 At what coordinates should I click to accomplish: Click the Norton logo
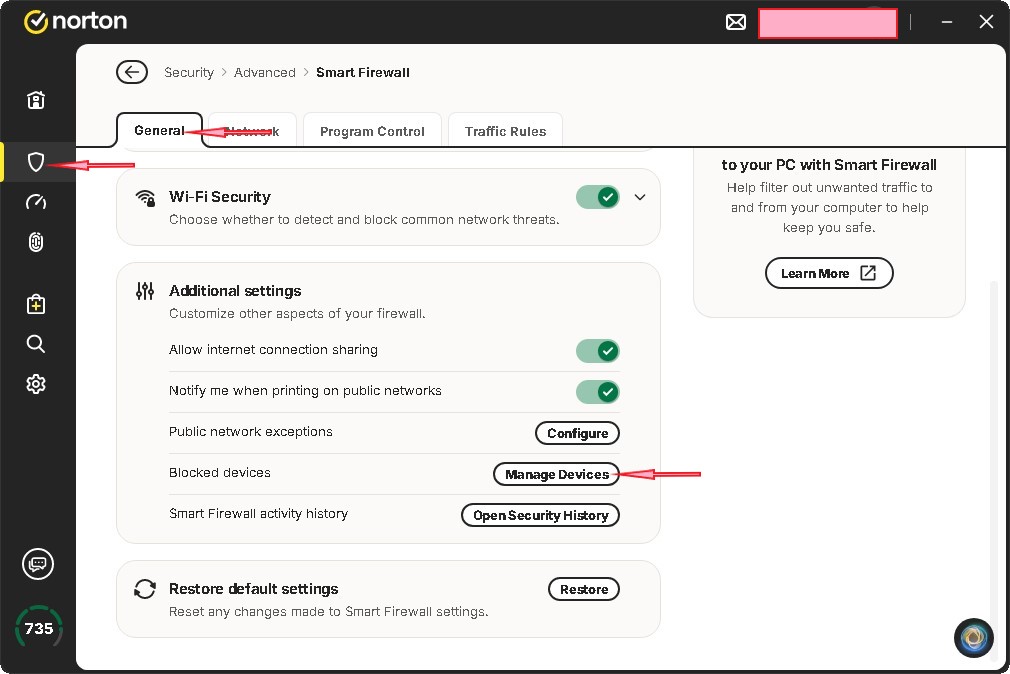pyautogui.click(x=75, y=21)
